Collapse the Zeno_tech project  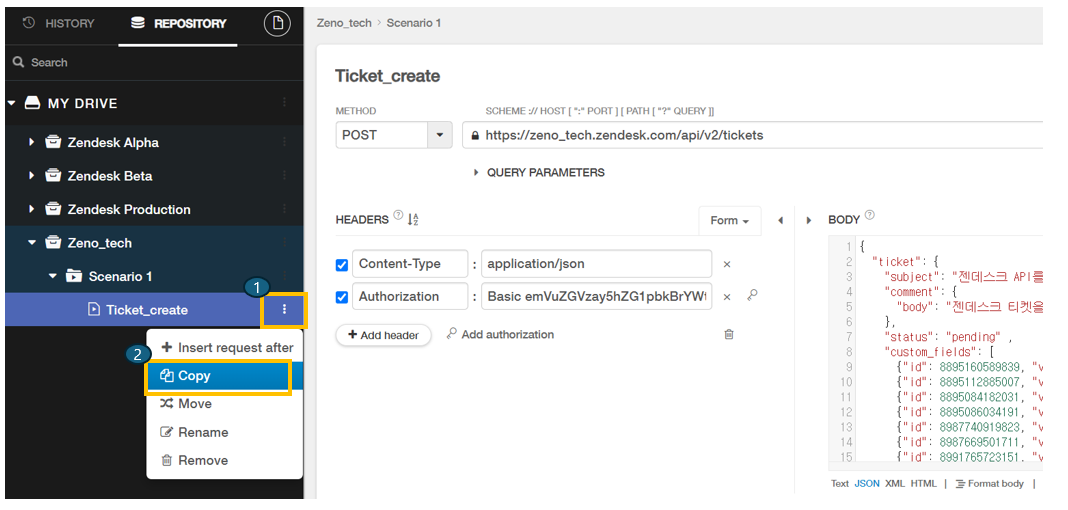coord(31,242)
